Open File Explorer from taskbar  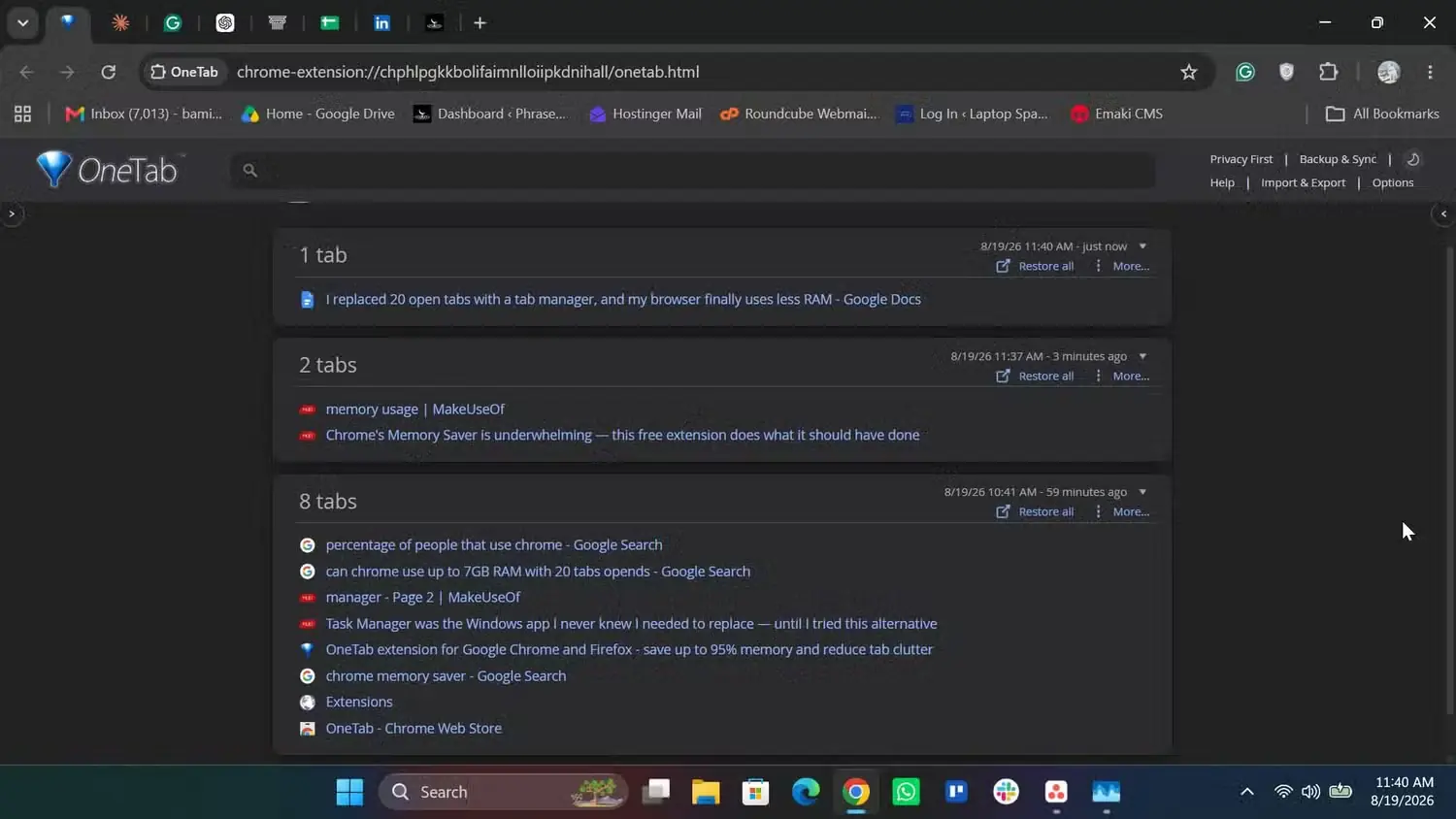[x=706, y=792]
